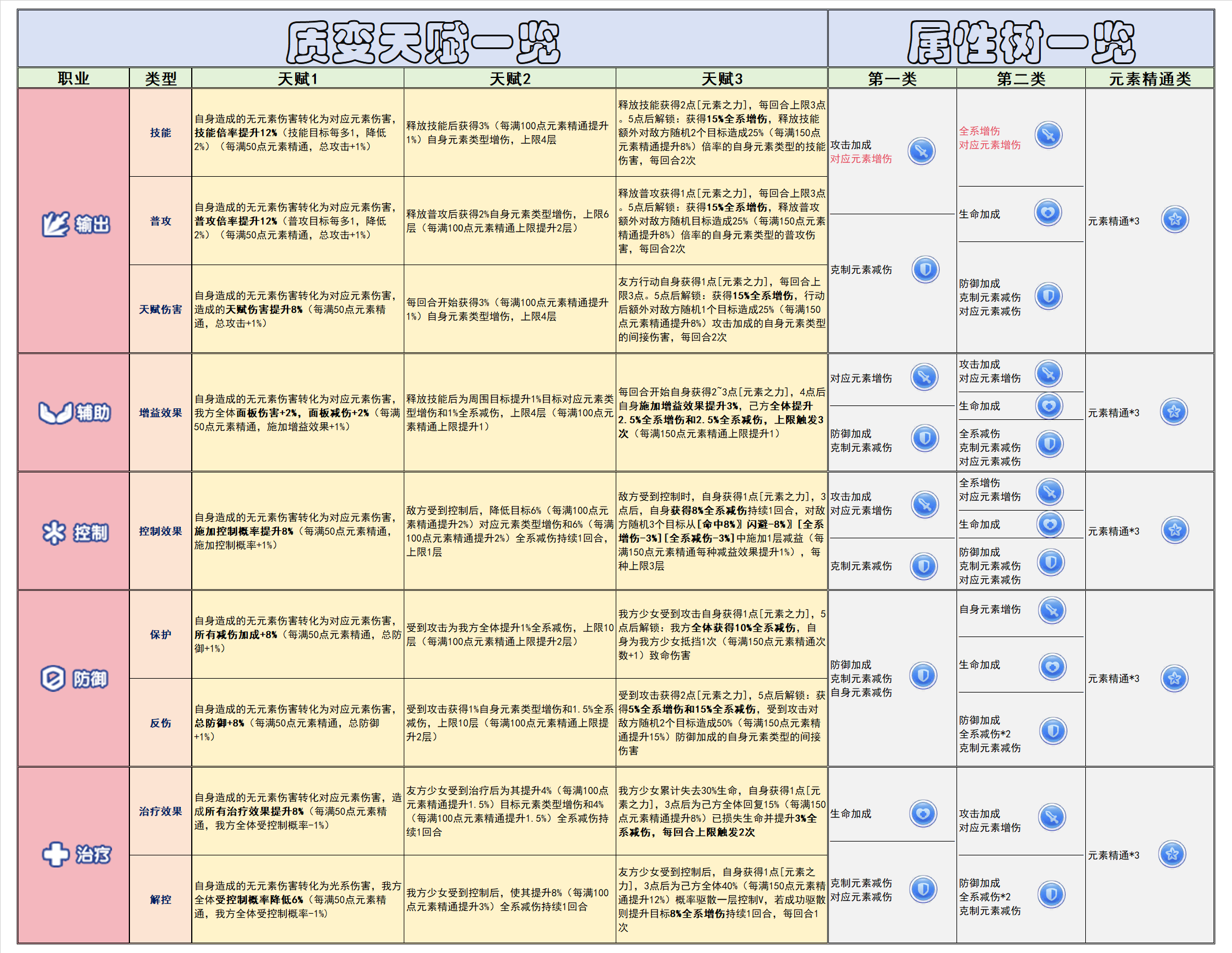Click the heart icon beside 治疗 第一类 生命加成

click(923, 813)
